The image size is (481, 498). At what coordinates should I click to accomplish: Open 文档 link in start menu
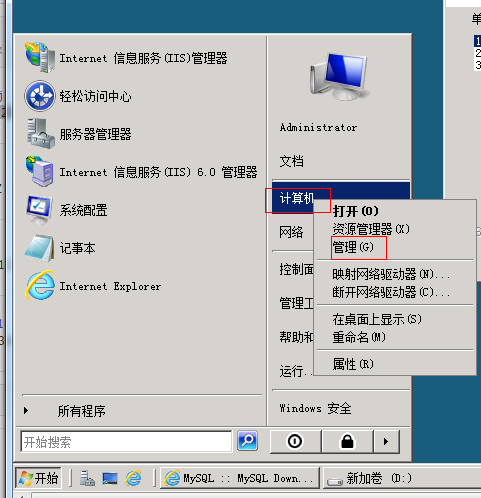point(292,161)
